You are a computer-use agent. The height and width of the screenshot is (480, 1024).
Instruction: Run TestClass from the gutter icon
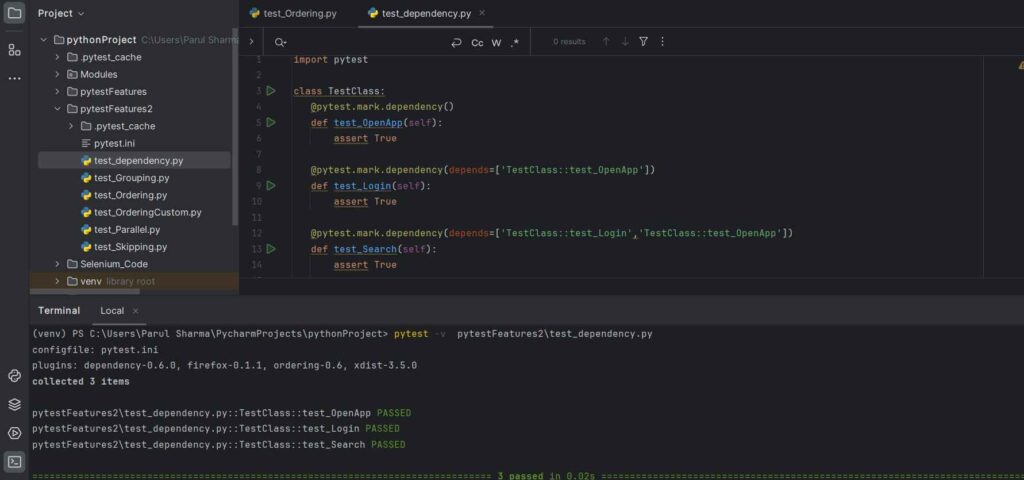point(271,91)
